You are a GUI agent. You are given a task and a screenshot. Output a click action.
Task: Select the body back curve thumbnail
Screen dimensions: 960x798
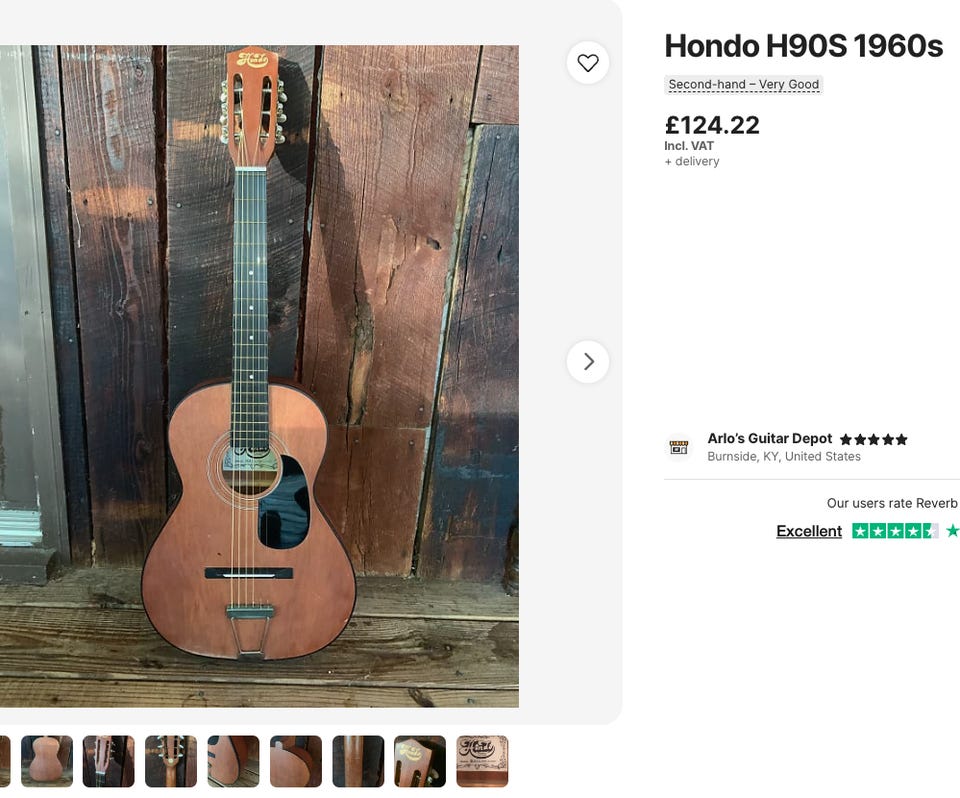(296, 761)
